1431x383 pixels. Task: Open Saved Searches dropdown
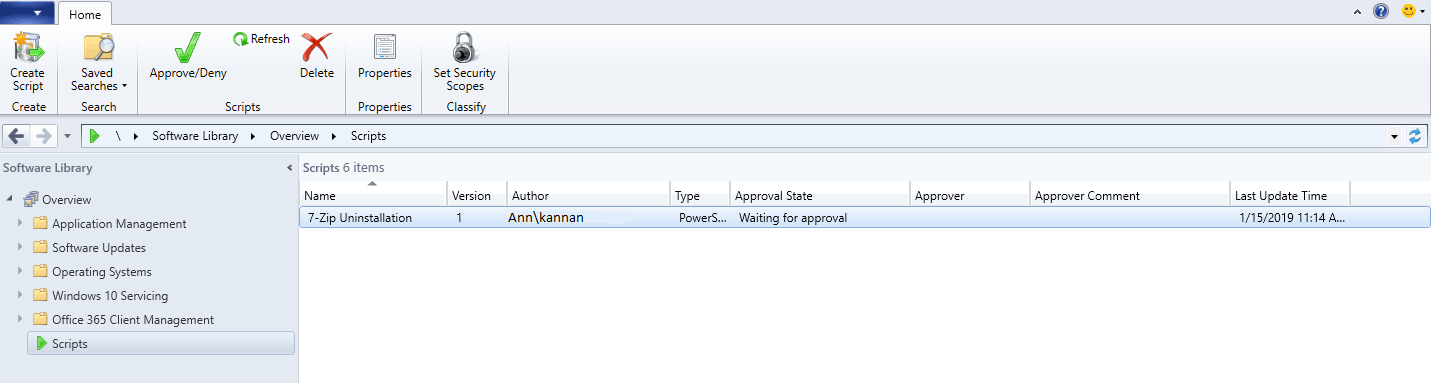click(98, 62)
